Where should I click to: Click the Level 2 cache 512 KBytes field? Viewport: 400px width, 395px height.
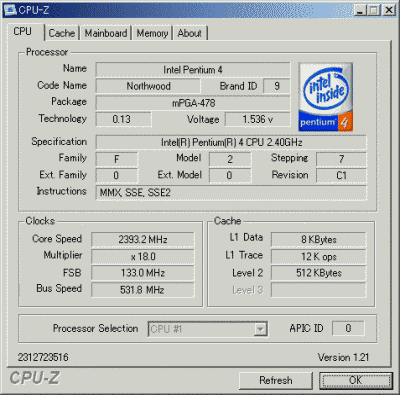[319, 273]
